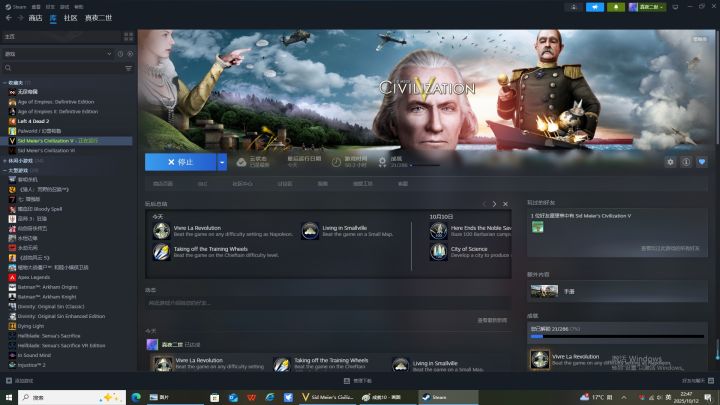This screenshot has height=405, width=720.
Task: Click Here Ends the Noble Savage icon
Action: (x=438, y=231)
